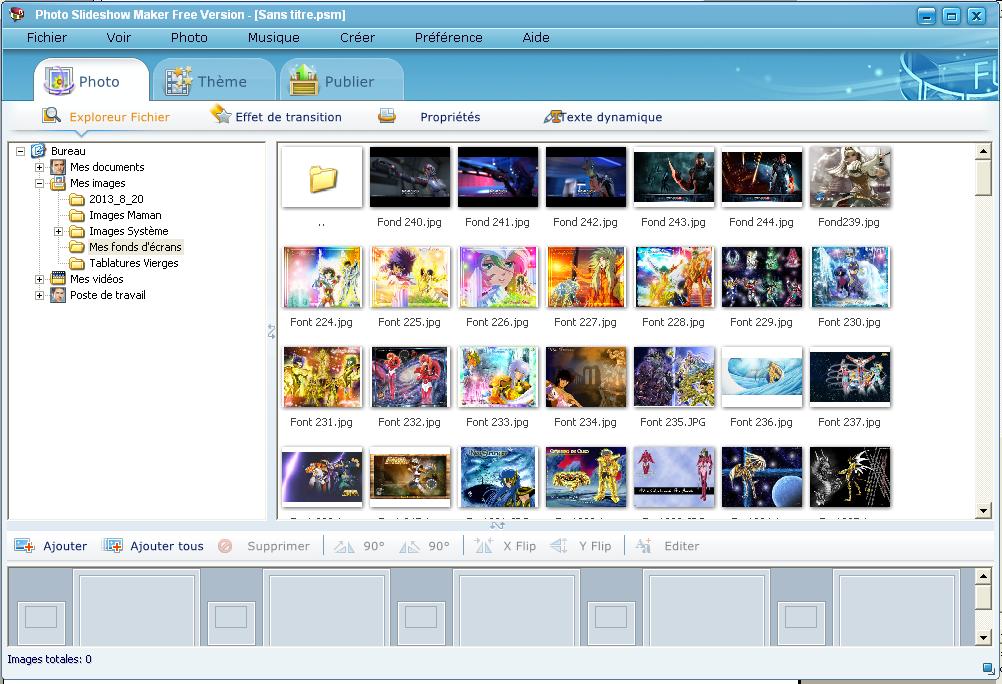Screen dimensions: 1002x684
Task: Expand the Images Système folder
Action: tap(59, 231)
